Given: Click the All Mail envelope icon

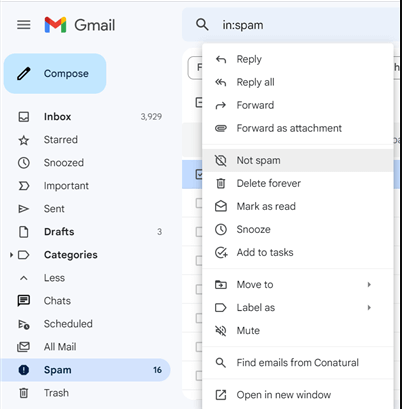Looking at the screenshot, I should 24,347.
